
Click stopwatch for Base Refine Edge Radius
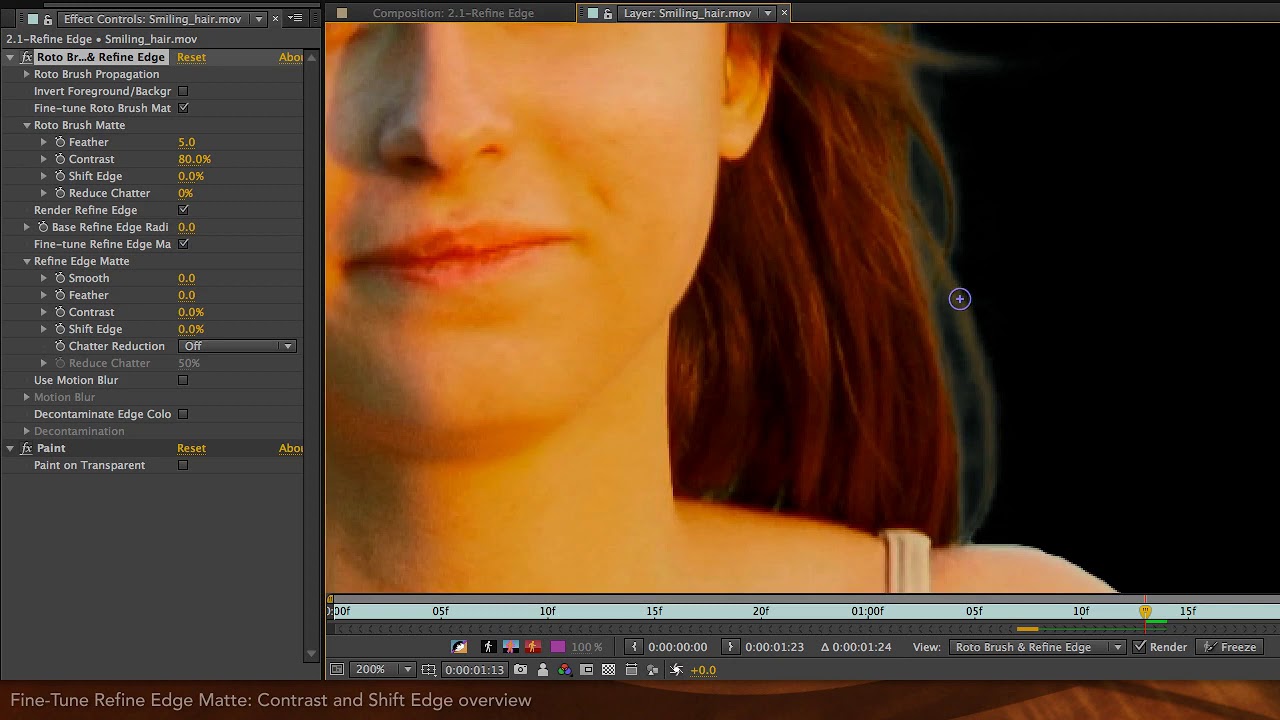click(x=43, y=227)
